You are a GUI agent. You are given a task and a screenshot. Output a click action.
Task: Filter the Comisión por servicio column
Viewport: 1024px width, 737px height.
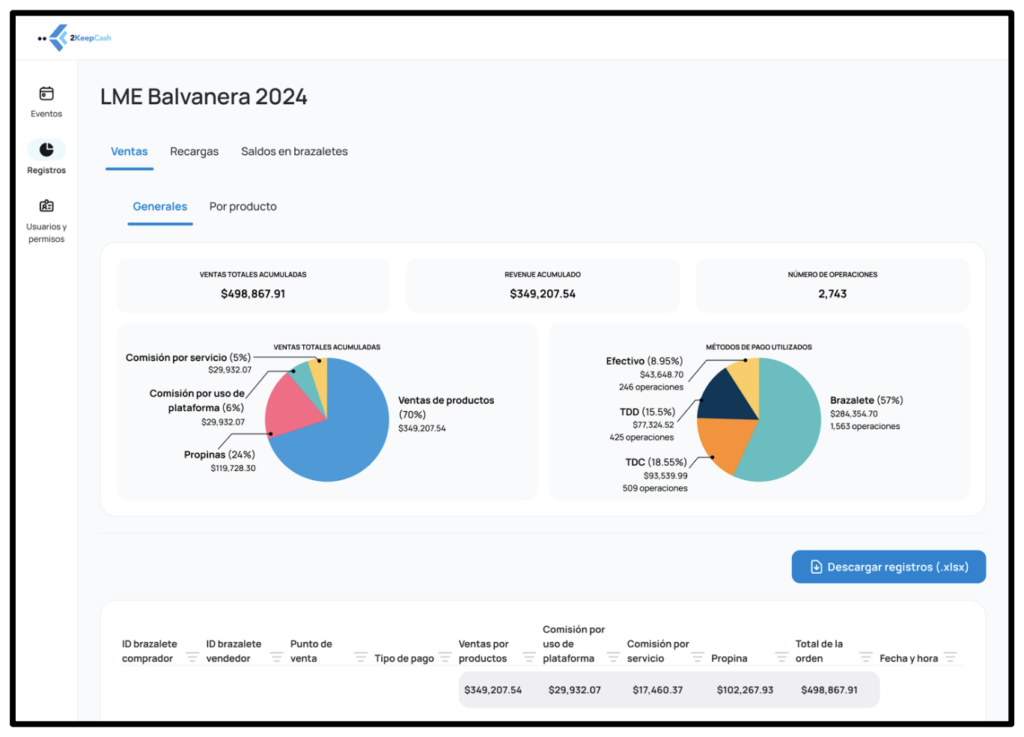(x=697, y=657)
